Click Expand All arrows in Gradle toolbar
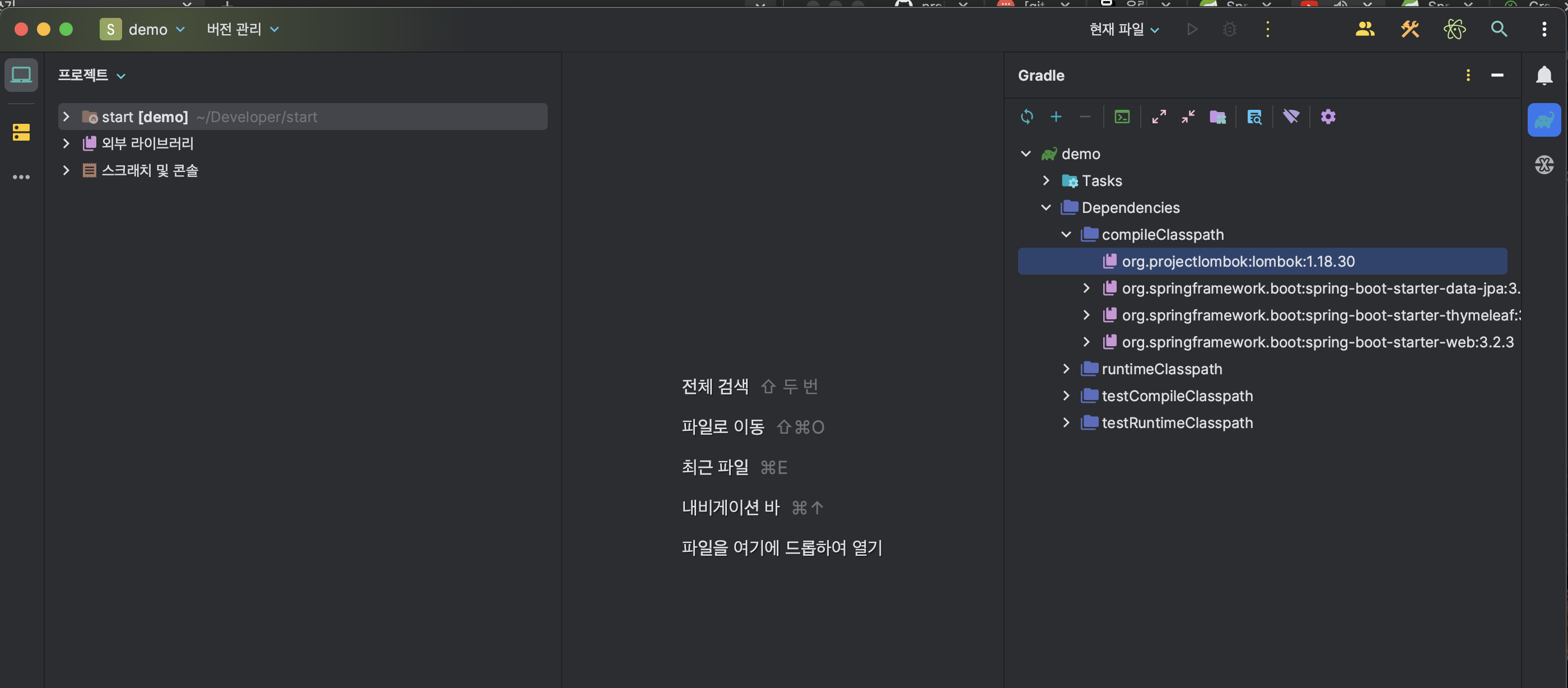The height and width of the screenshot is (688, 1568). pyautogui.click(x=1159, y=117)
